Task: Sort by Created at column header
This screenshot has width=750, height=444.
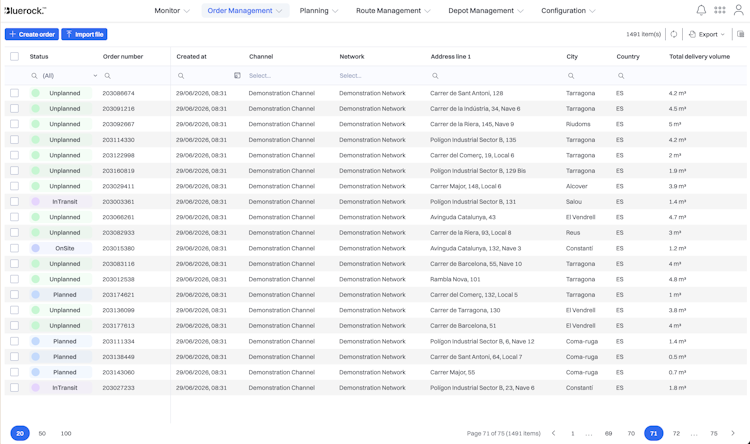Action: point(191,56)
